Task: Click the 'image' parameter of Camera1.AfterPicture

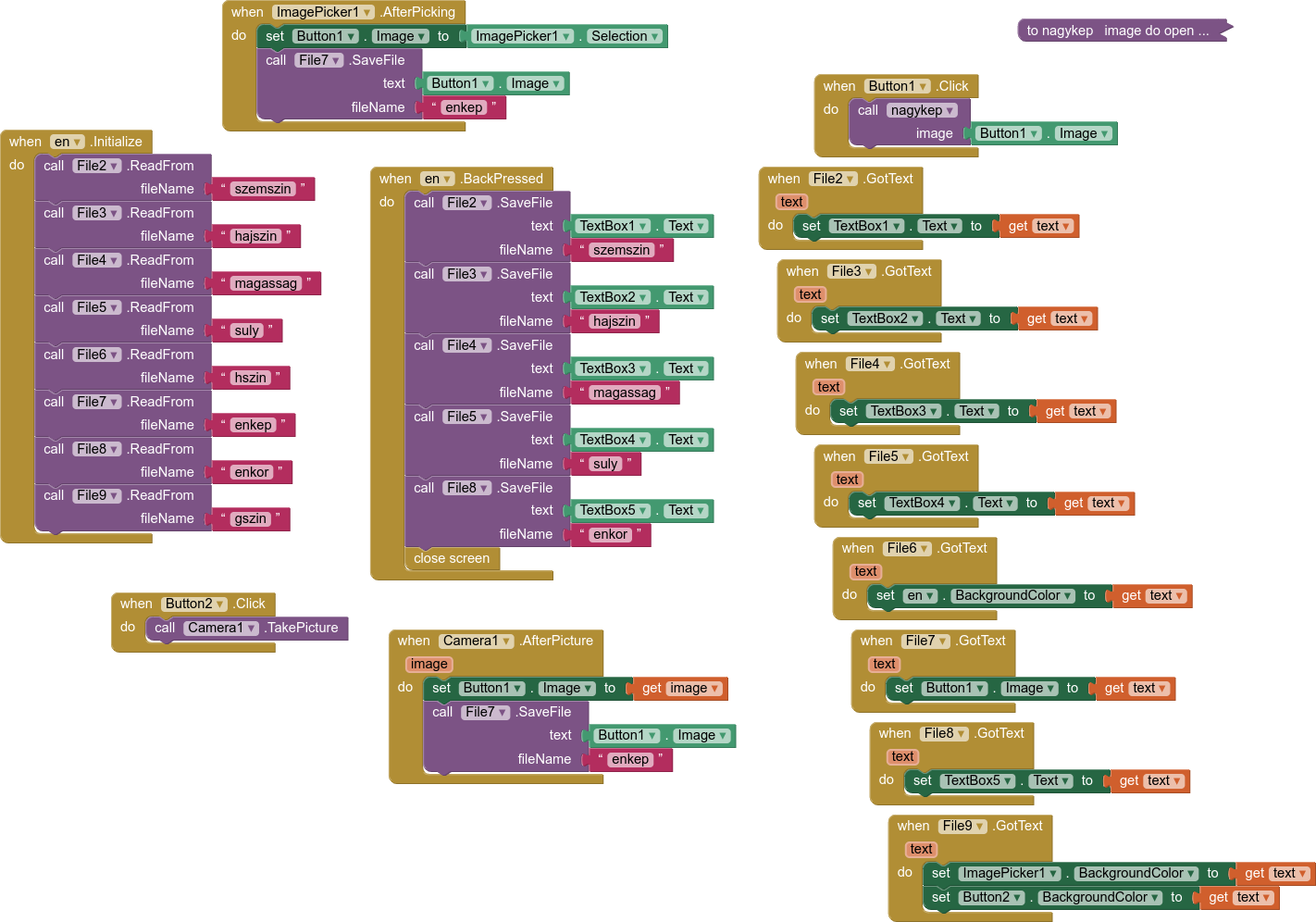Action: pyautogui.click(x=428, y=664)
